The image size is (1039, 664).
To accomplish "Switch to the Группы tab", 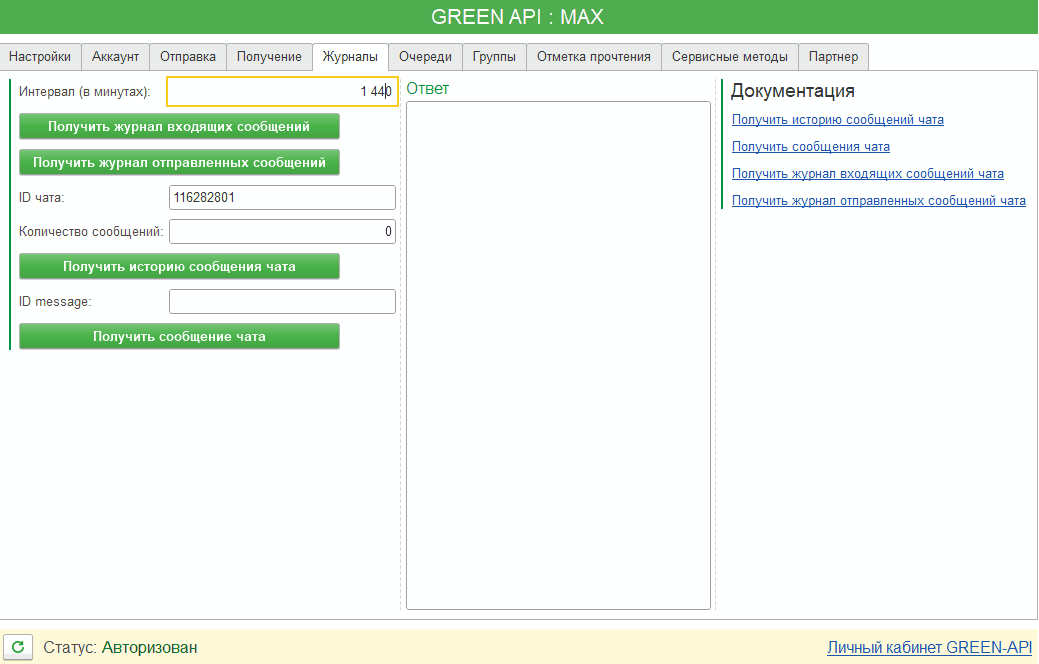I will click(494, 57).
